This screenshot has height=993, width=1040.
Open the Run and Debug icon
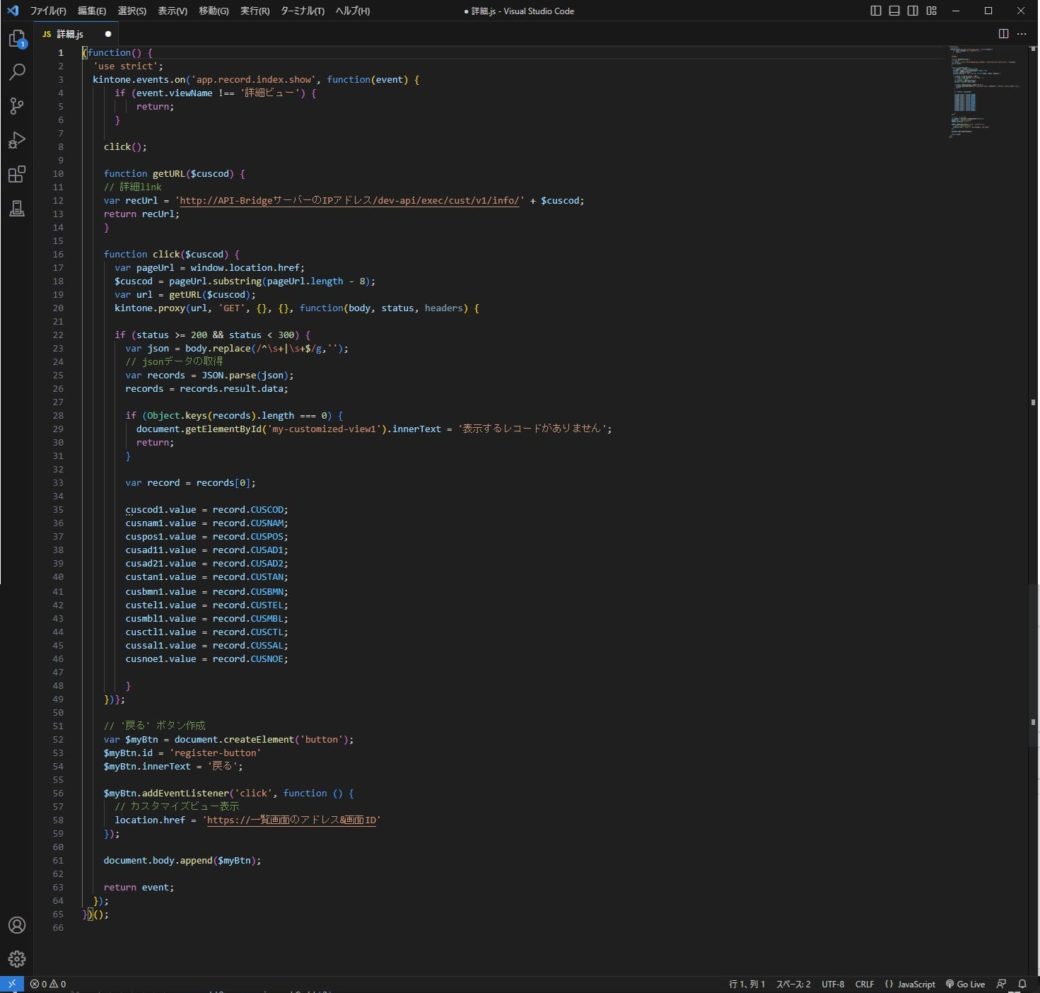16,139
